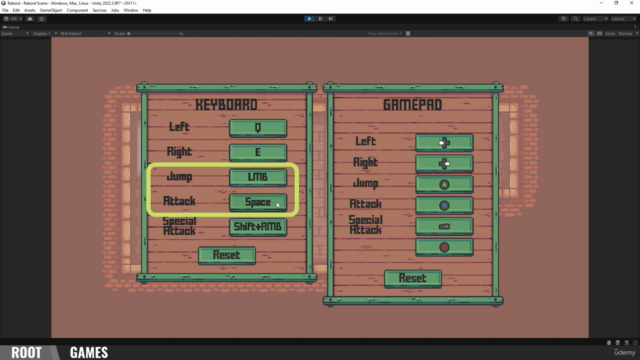The width and height of the screenshot is (640, 360).
Task: Open the 16:9 Aspect dropdown
Action: pos(84,33)
